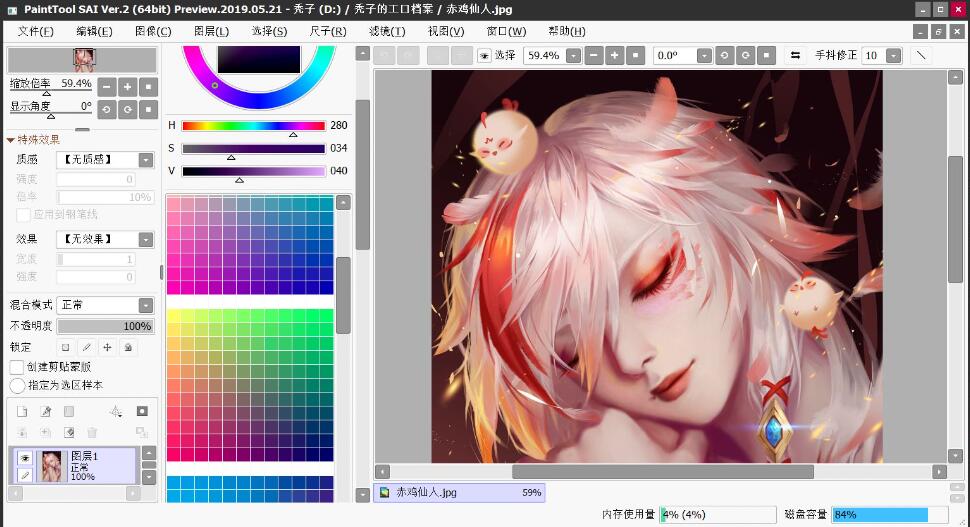
Task: Open the 滤镜(T) menu
Action: click(x=387, y=31)
